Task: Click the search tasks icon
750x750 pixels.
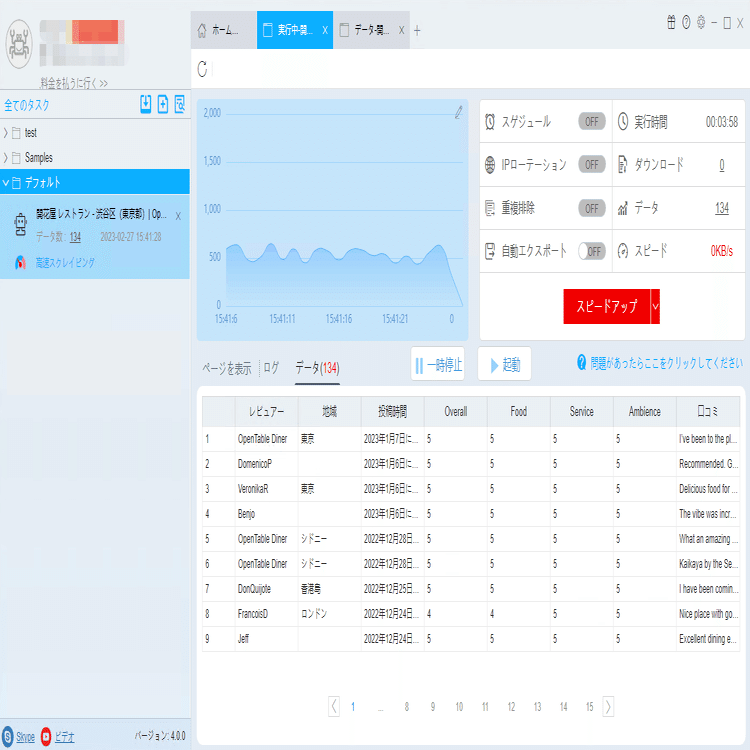Action: coord(179,104)
